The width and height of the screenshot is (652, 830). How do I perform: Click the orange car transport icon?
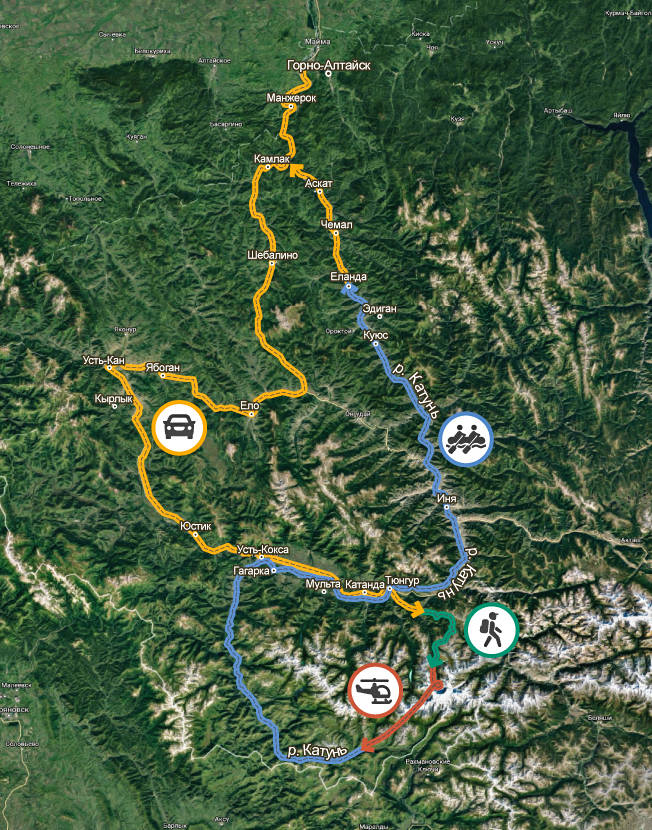click(x=179, y=428)
